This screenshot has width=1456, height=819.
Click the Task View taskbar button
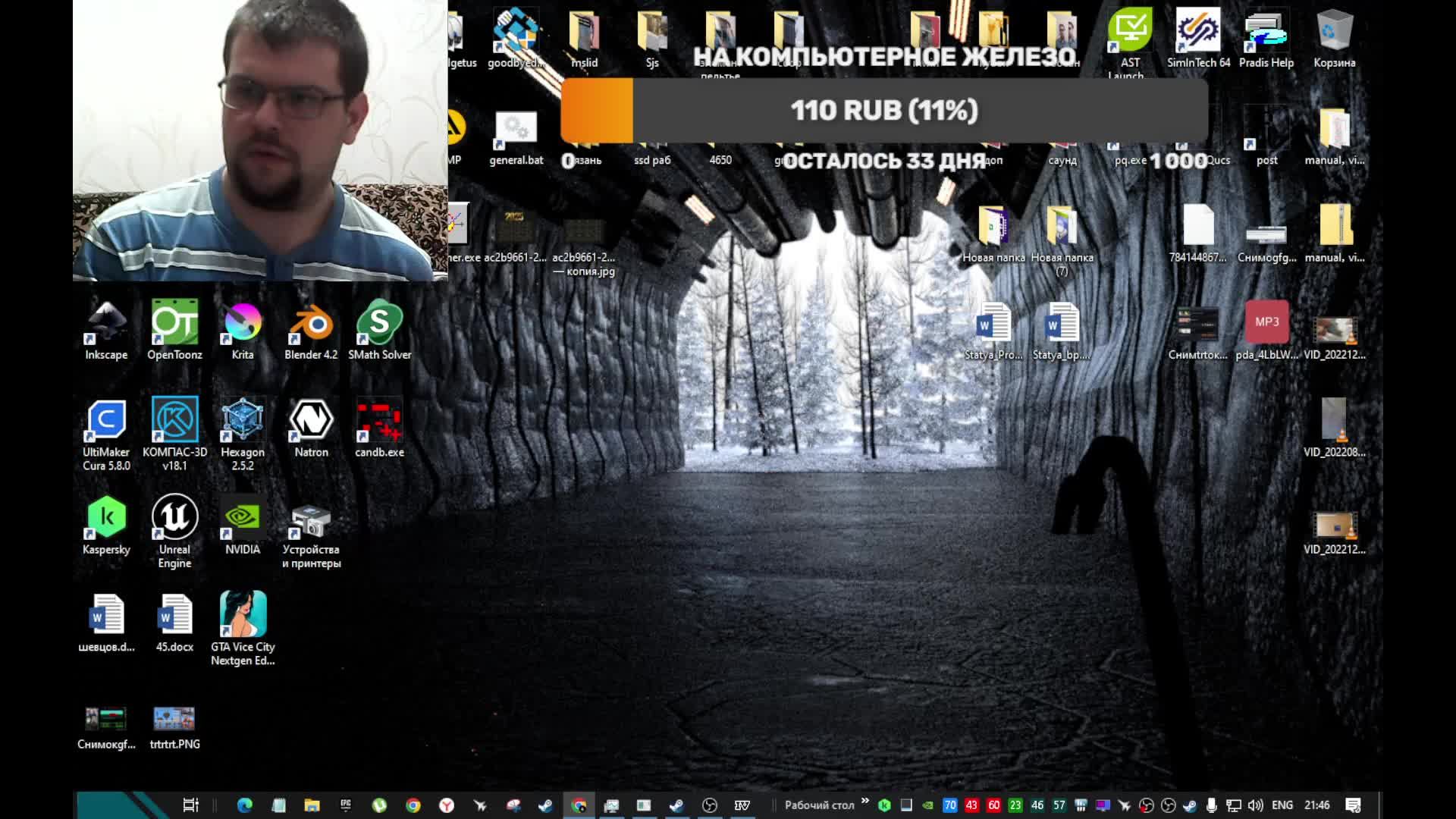pos(190,805)
